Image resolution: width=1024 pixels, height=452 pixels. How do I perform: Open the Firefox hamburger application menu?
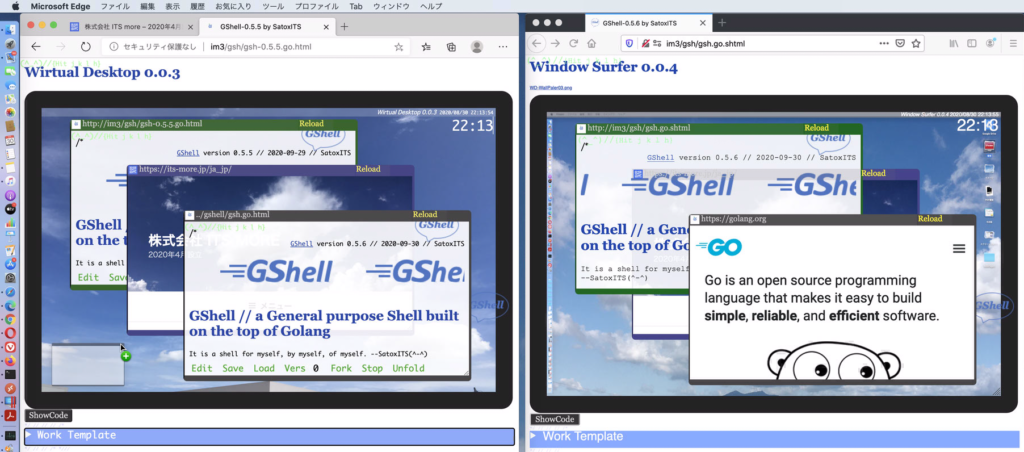point(1011,43)
